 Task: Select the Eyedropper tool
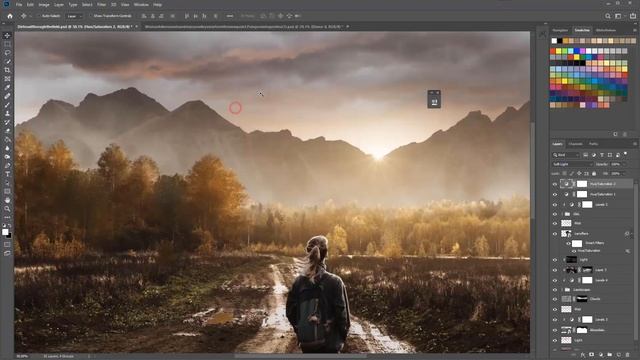point(7,87)
